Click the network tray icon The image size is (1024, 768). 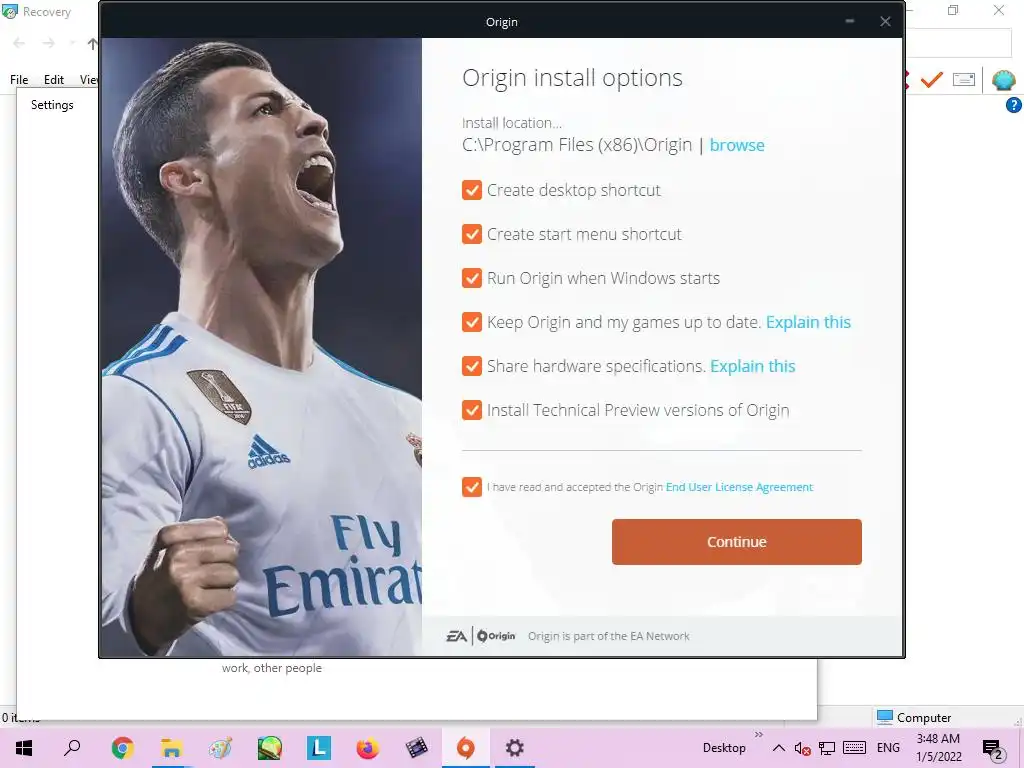click(827, 748)
